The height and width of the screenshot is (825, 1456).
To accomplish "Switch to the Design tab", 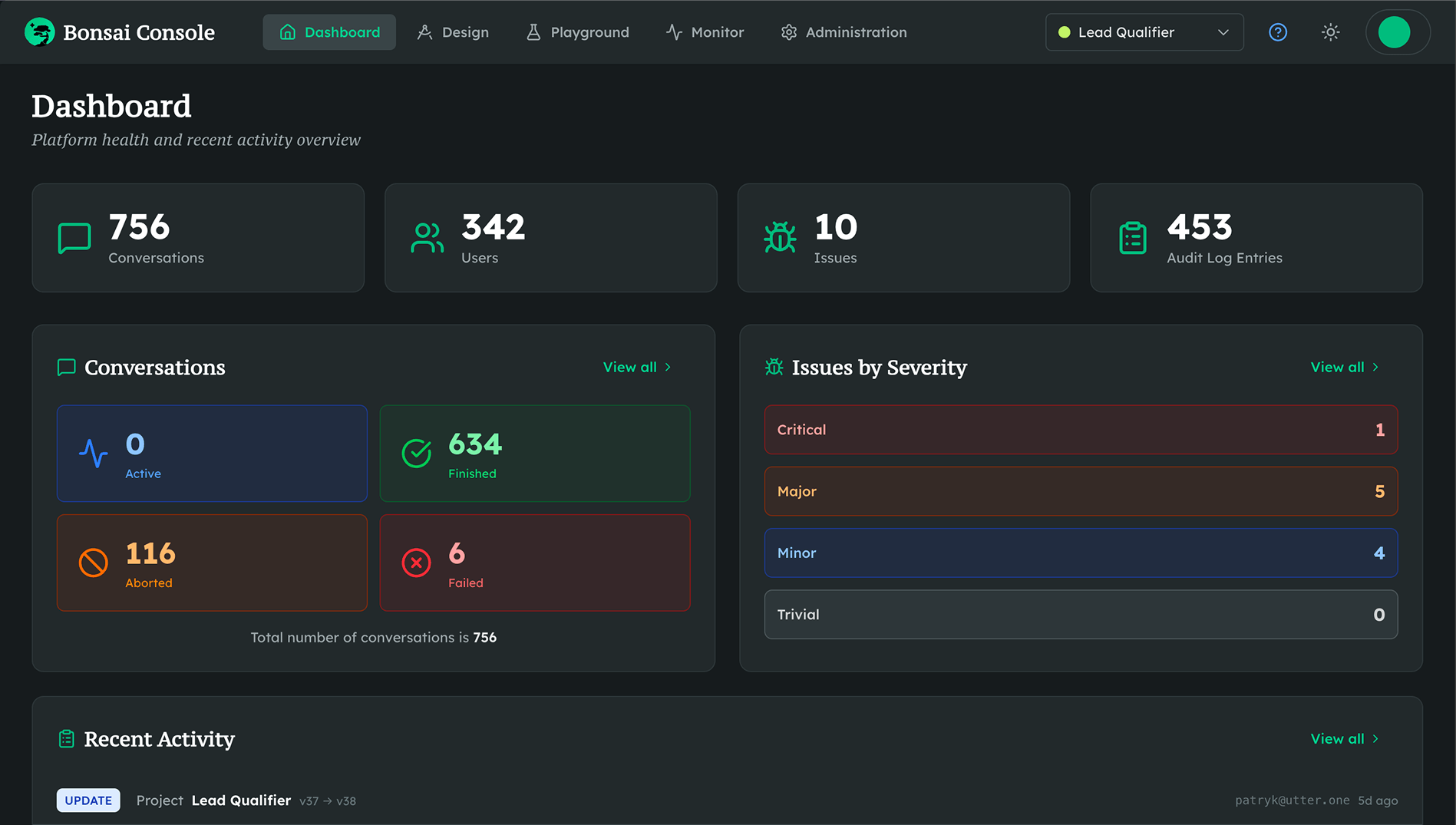I will tap(453, 31).
